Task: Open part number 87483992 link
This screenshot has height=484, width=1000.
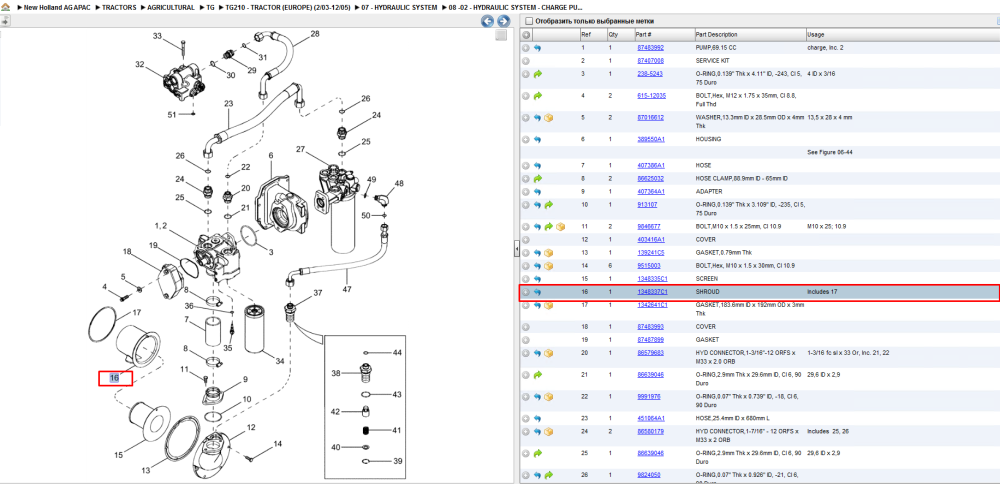Action: (x=651, y=48)
